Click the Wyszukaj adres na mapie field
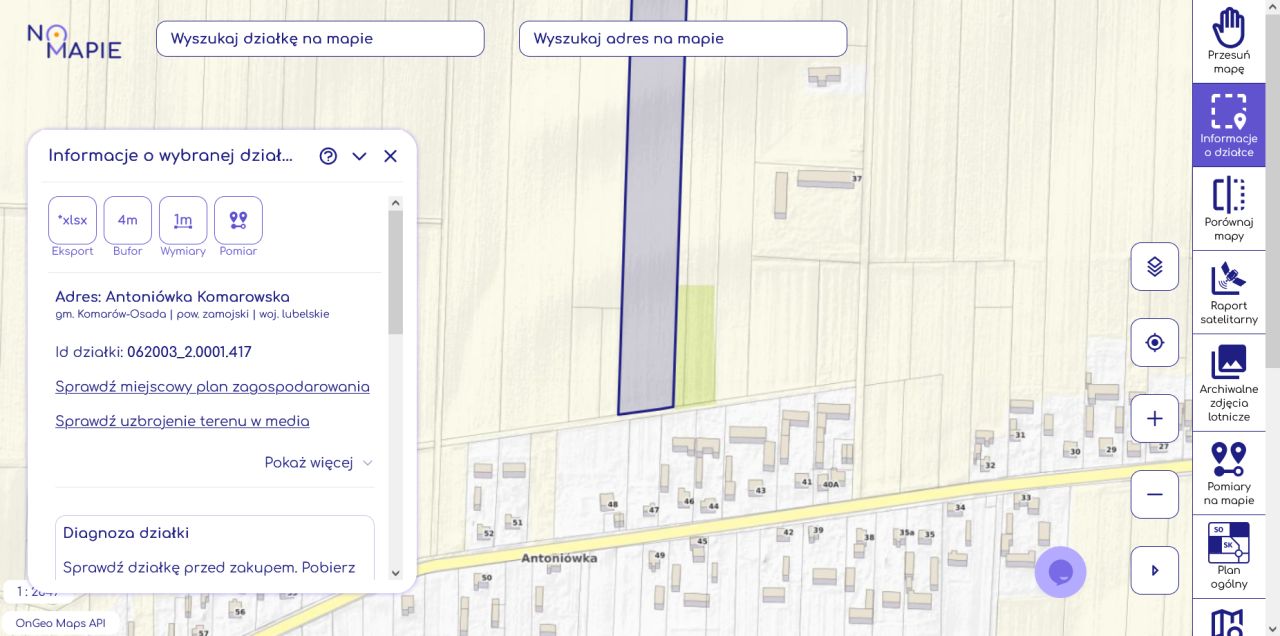This screenshot has height=636, width=1280. coord(683,39)
